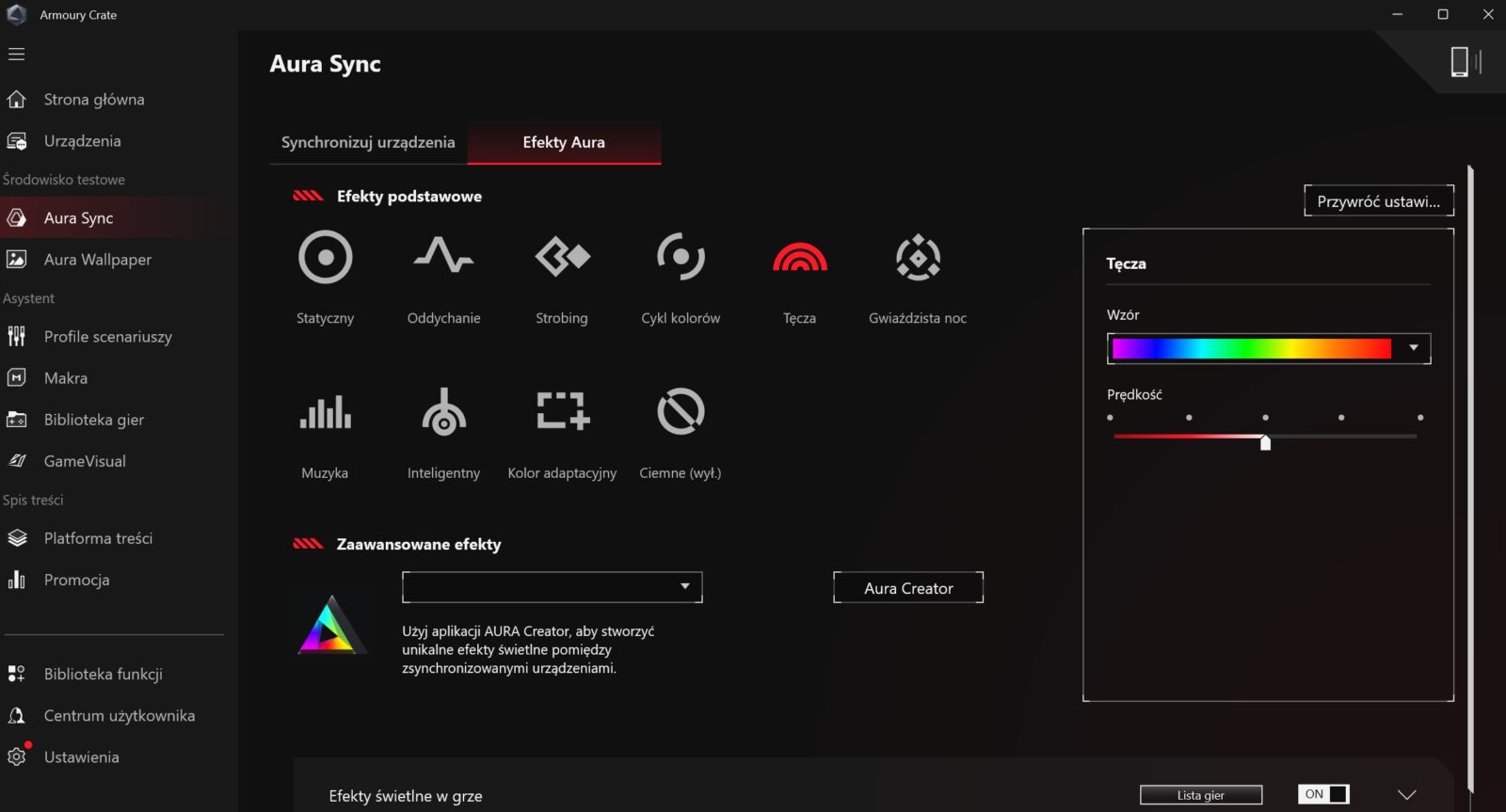The width and height of the screenshot is (1506, 812).
Task: Choose the Oddychanie breathing effect
Action: coord(443,257)
